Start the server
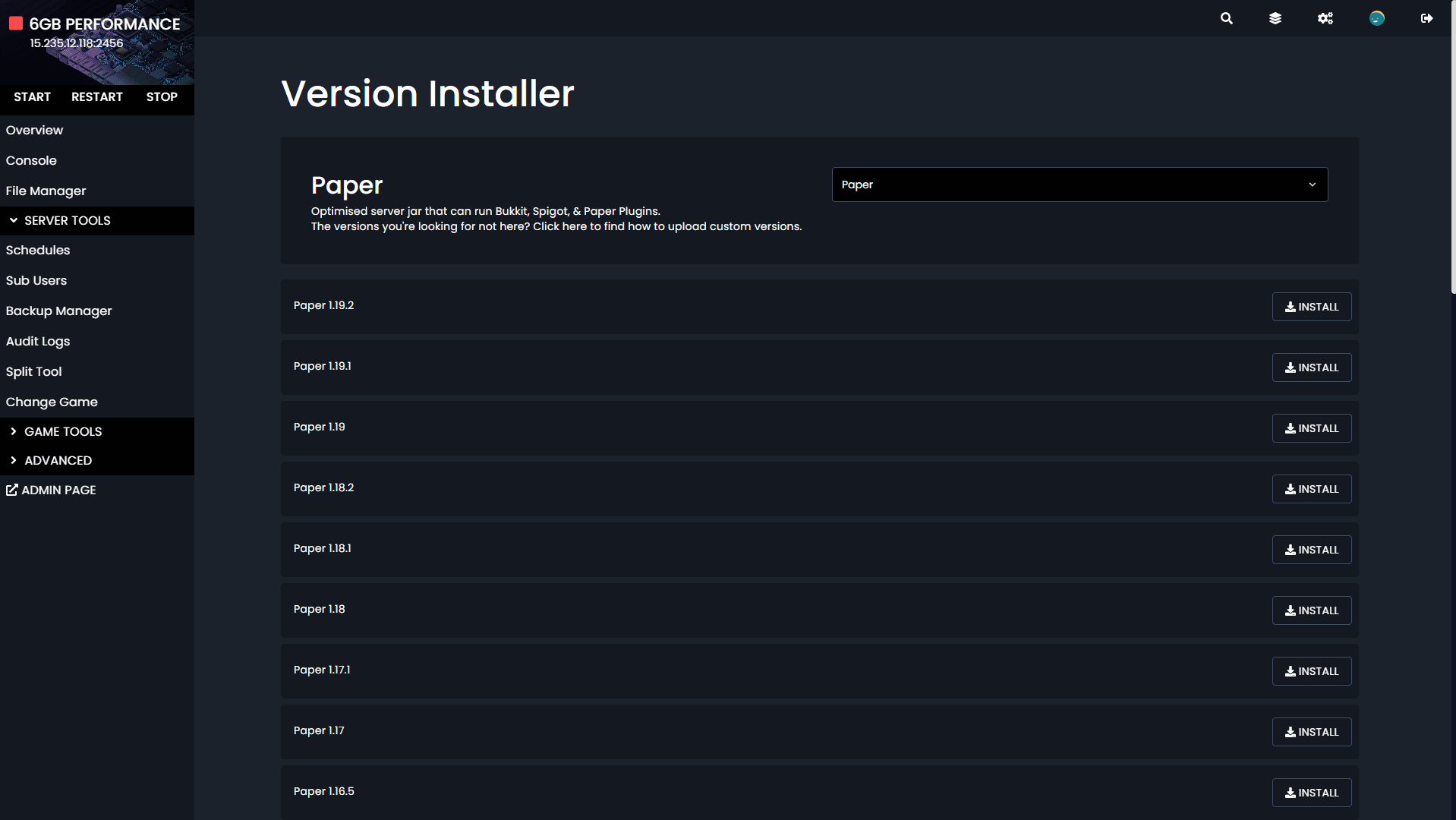 click(x=32, y=96)
